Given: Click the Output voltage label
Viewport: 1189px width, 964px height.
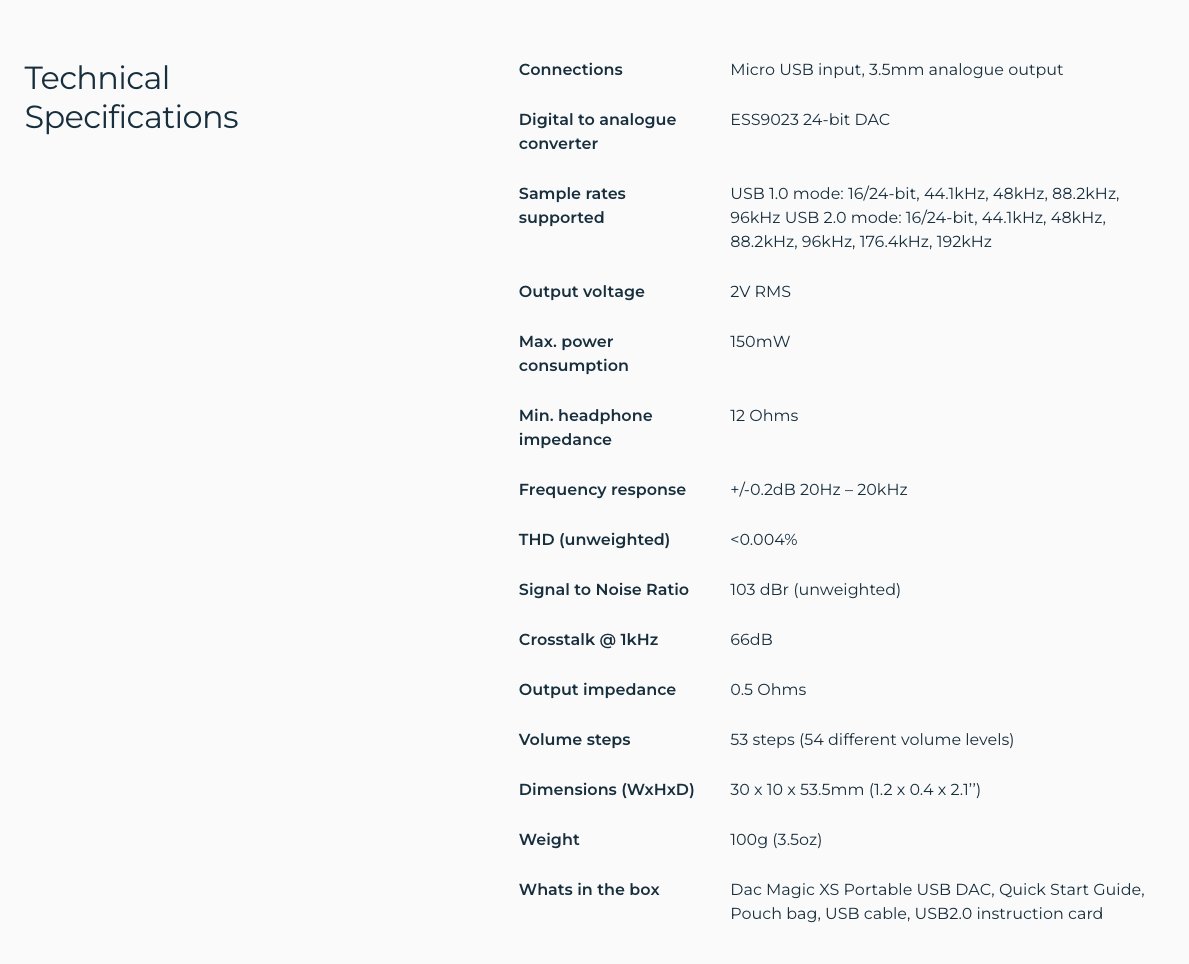Looking at the screenshot, I should coord(581,291).
